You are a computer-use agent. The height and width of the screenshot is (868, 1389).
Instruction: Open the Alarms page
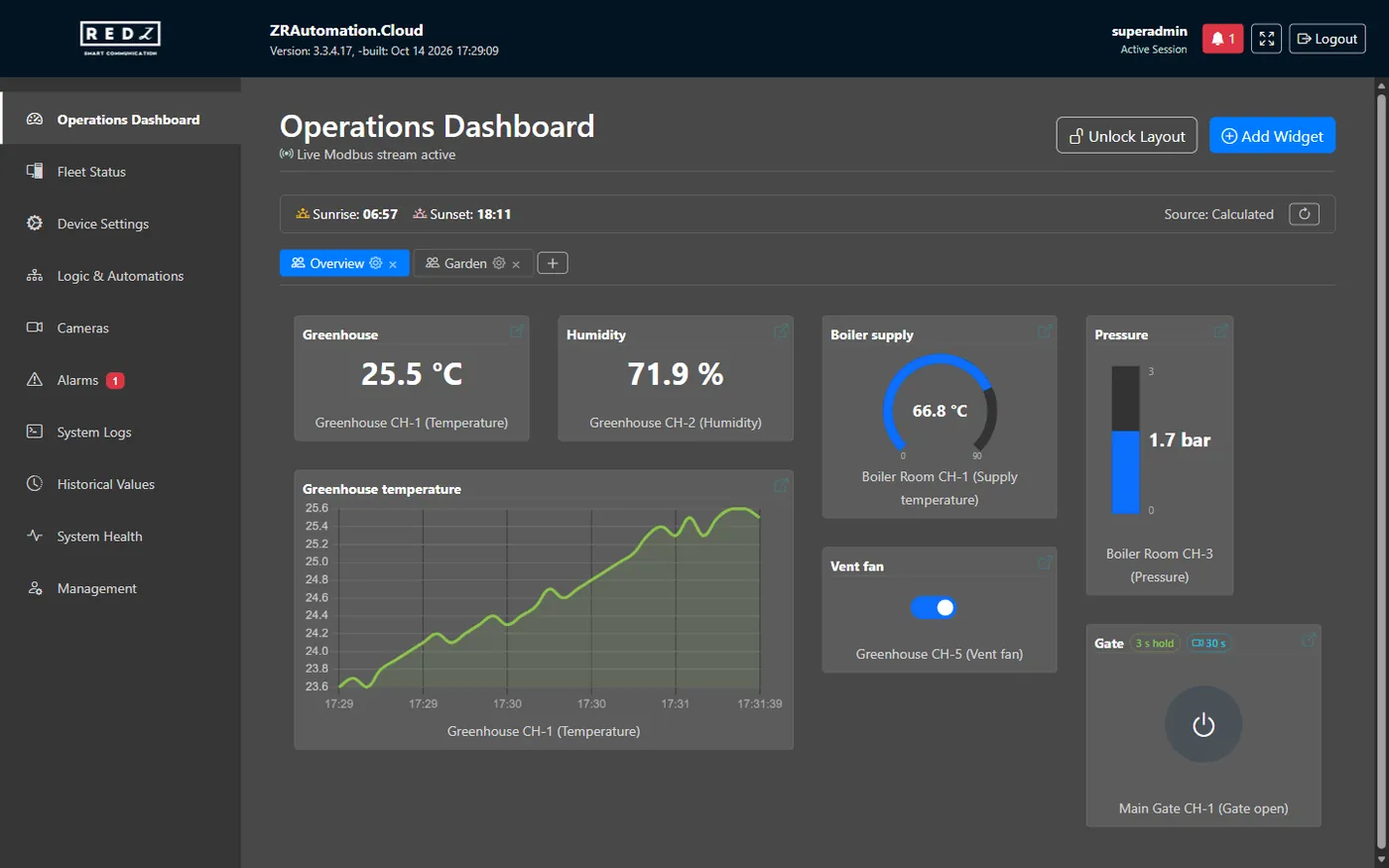click(121, 380)
